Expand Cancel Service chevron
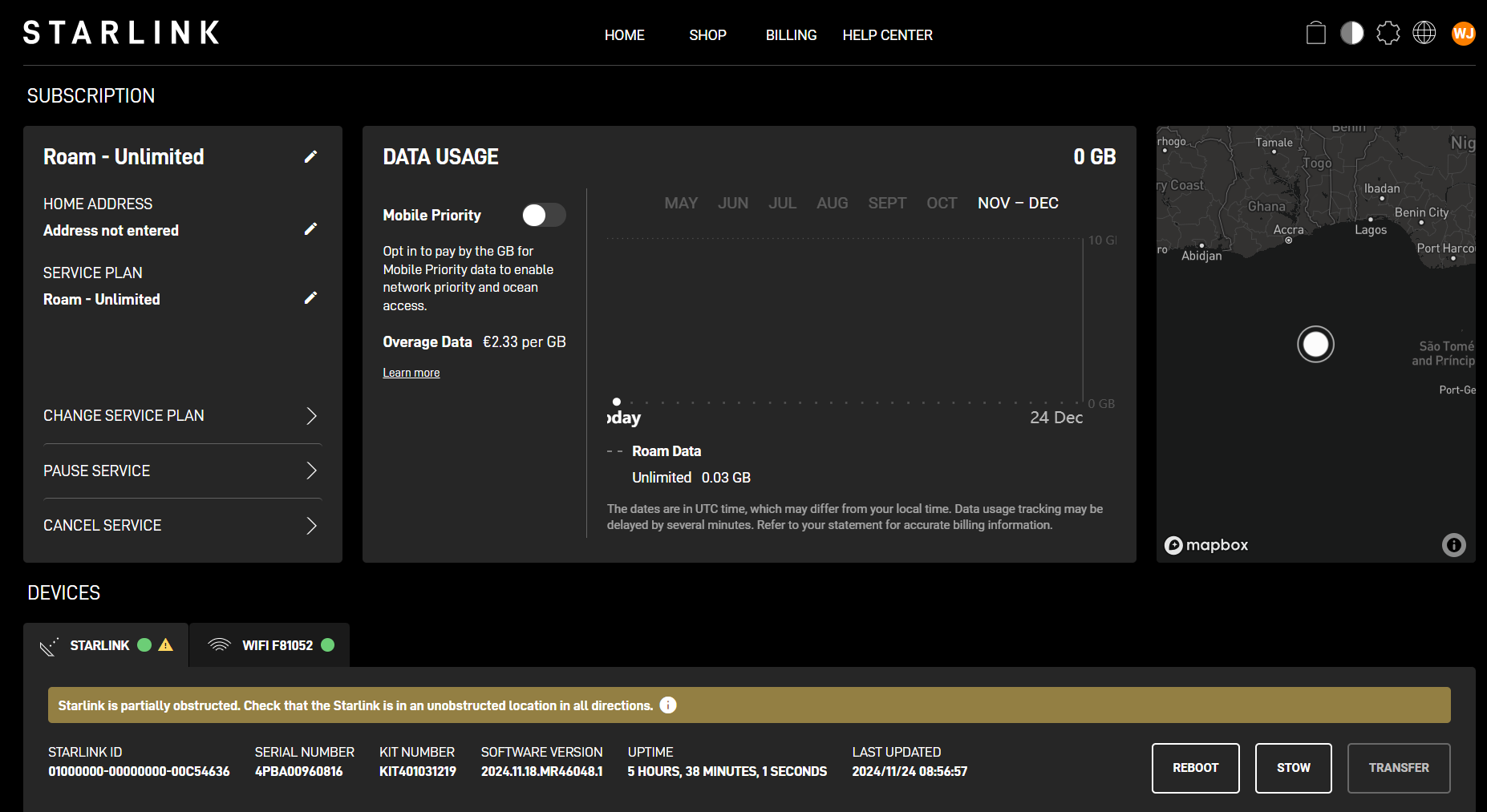The image size is (1487, 812). coord(311,526)
